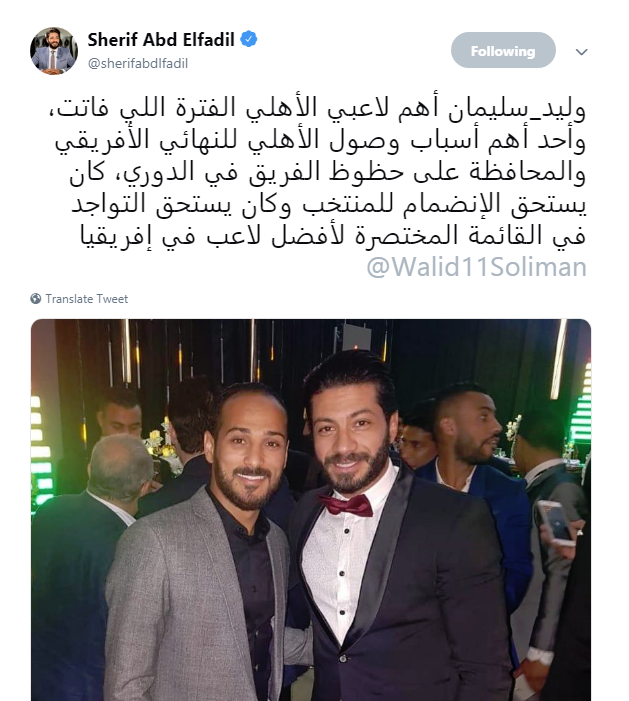Viewport: 629px width, 701px height.
Task: Open the Sherif Abd Elfadil display name
Action: coord(161,40)
